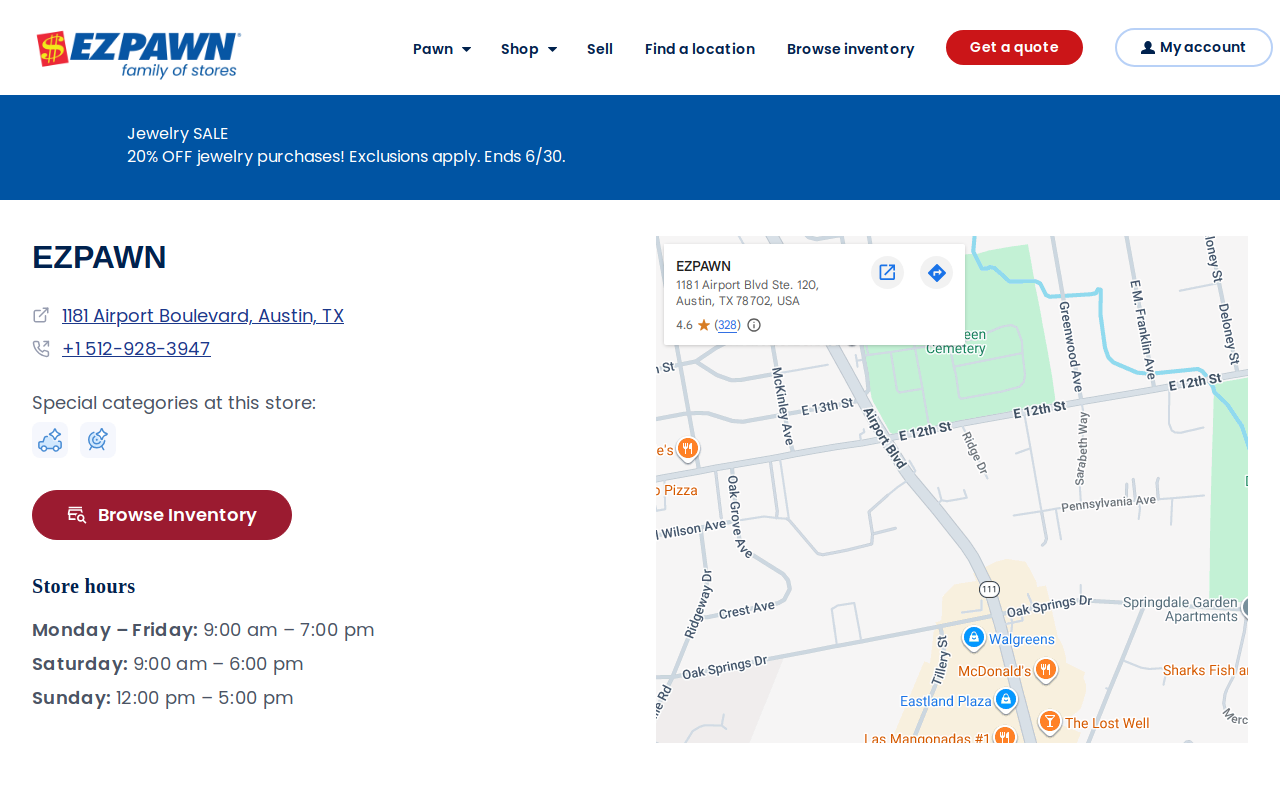The image size is (1280, 800).
Task: Open the 328 reviews link on map
Action: pos(728,325)
